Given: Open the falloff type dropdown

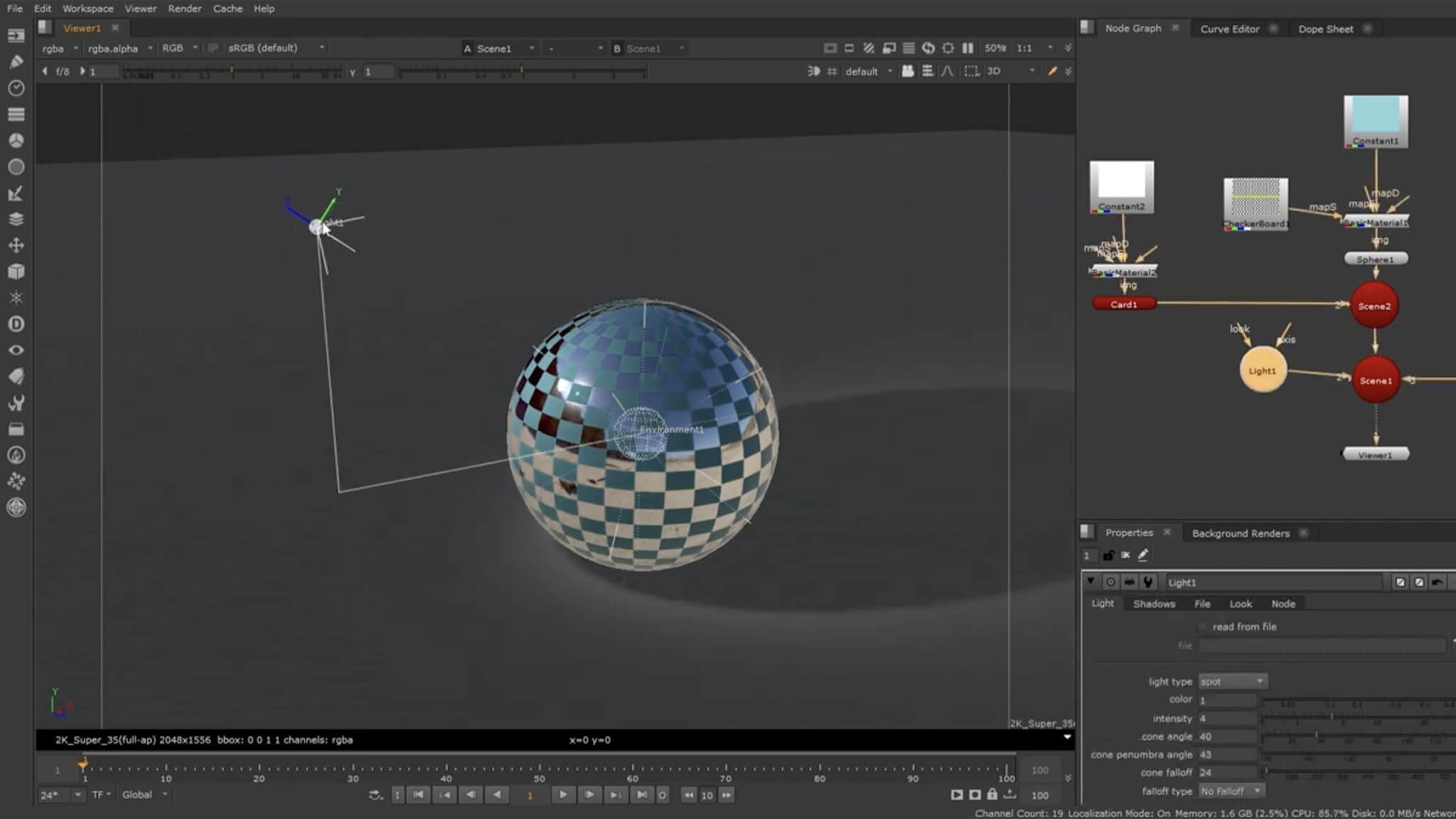Looking at the screenshot, I should (x=1231, y=791).
